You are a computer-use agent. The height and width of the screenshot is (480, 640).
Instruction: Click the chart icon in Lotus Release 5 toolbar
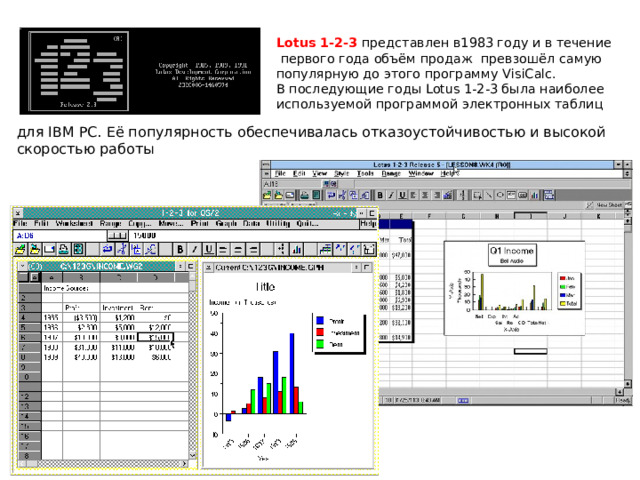(534, 195)
